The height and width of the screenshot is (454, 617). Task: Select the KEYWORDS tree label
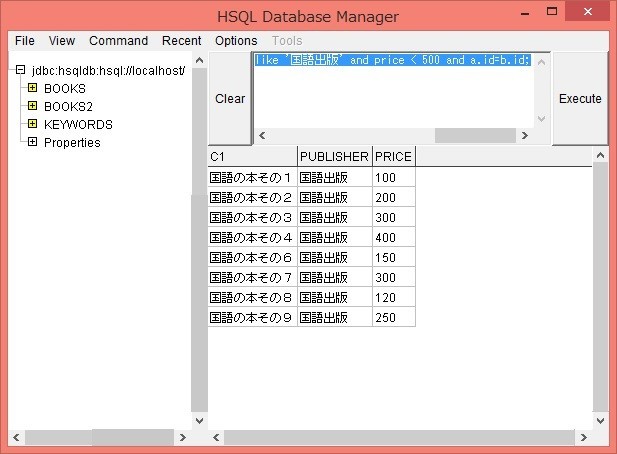point(78,125)
